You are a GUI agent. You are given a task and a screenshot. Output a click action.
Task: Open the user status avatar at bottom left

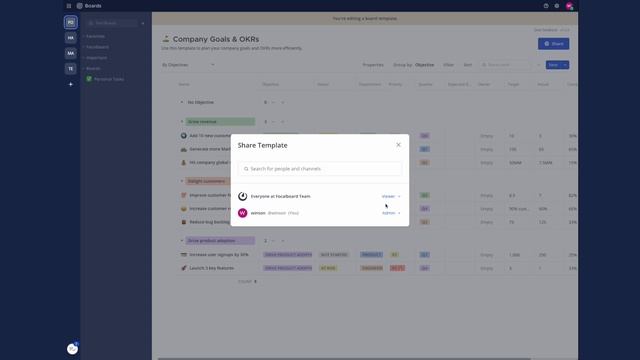[72, 349]
